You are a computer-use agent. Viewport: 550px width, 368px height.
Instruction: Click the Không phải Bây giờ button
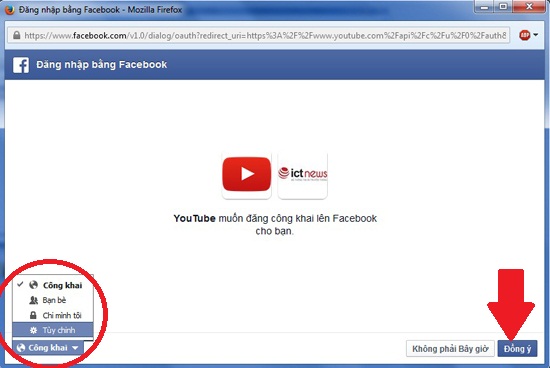pyautogui.click(x=450, y=348)
